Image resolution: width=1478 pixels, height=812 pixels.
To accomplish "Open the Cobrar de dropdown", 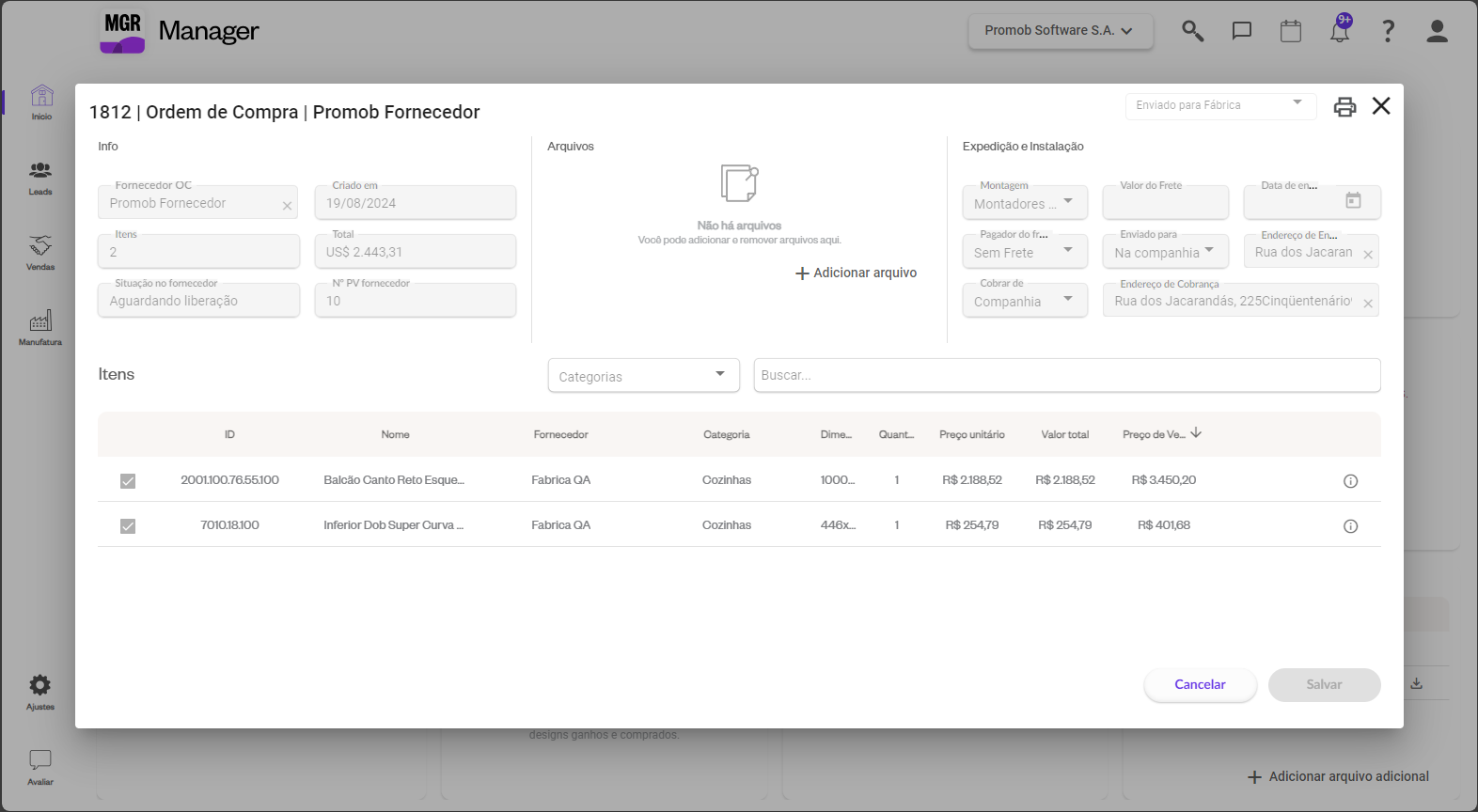I will 1025,301.
